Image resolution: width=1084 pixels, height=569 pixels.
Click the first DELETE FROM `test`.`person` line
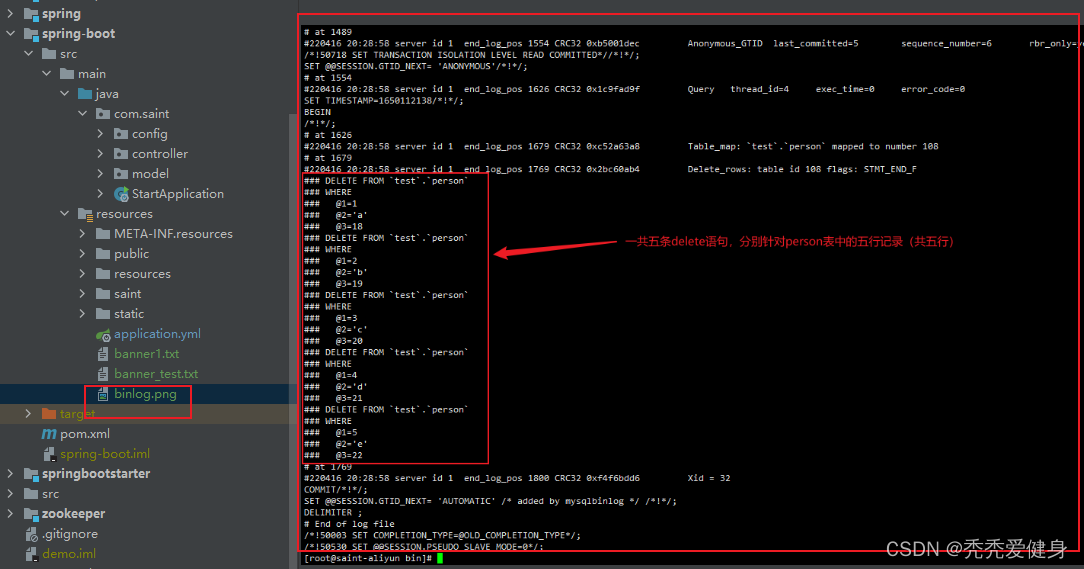[x=386, y=180]
